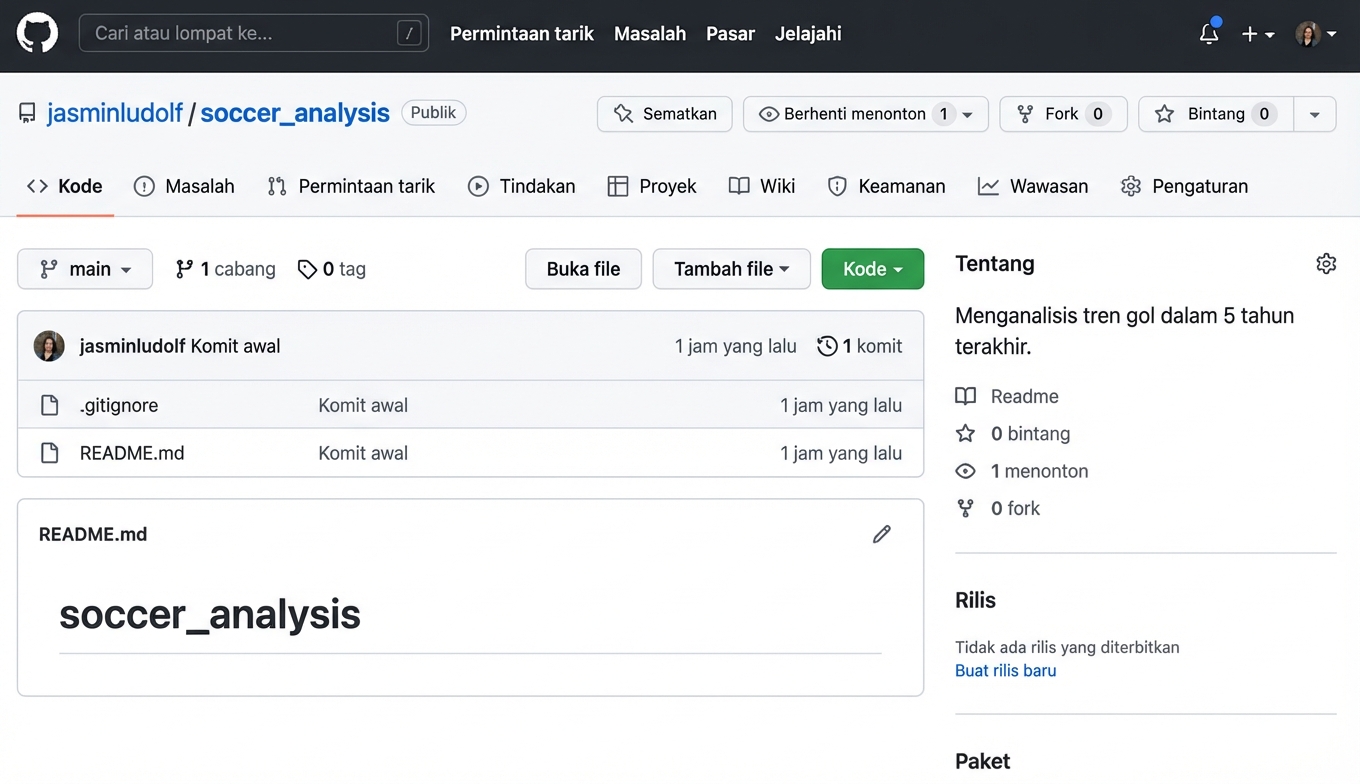Open the 0 bintang stargazers link

[x=1013, y=434]
